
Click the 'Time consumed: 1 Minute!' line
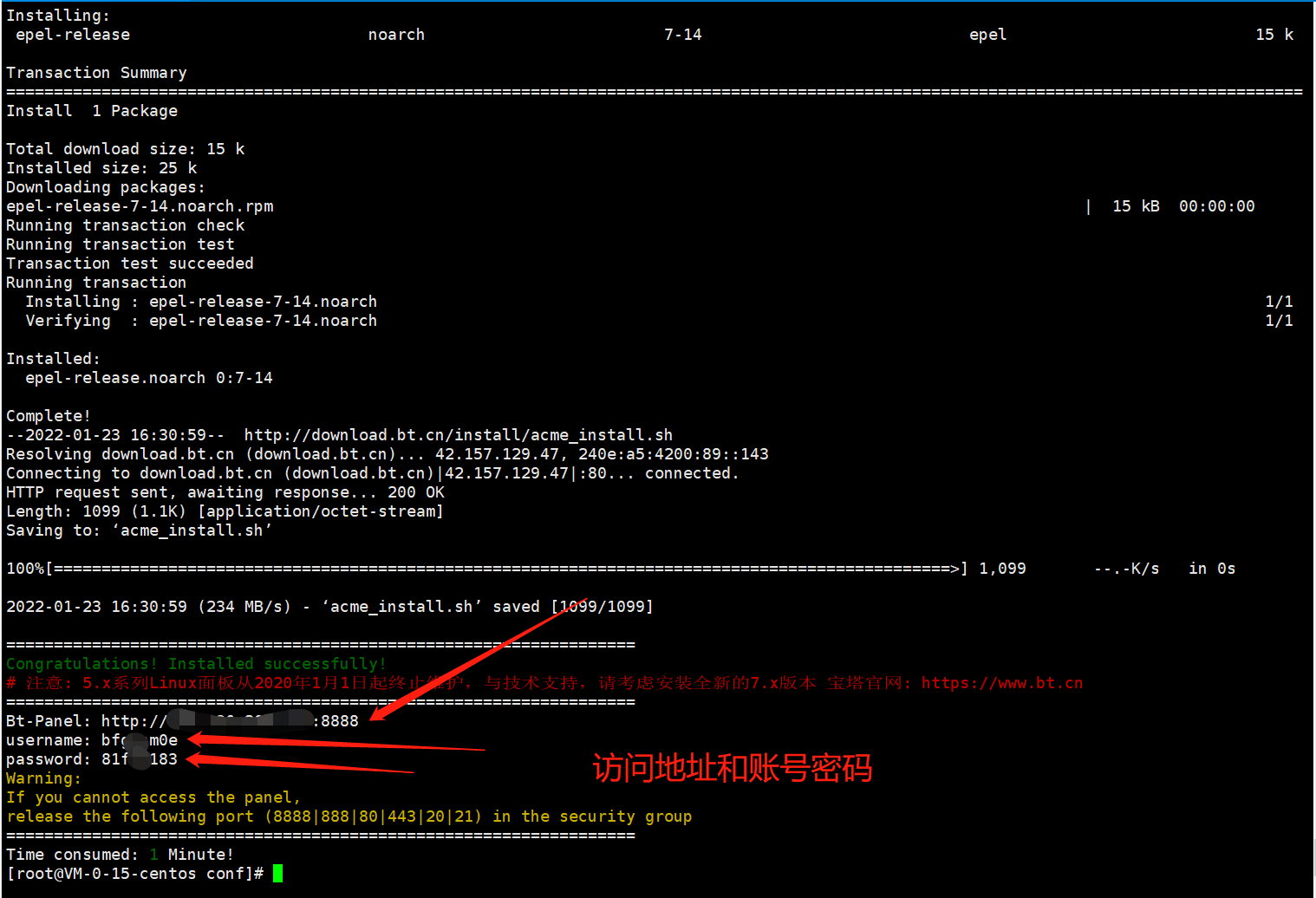tap(121, 855)
